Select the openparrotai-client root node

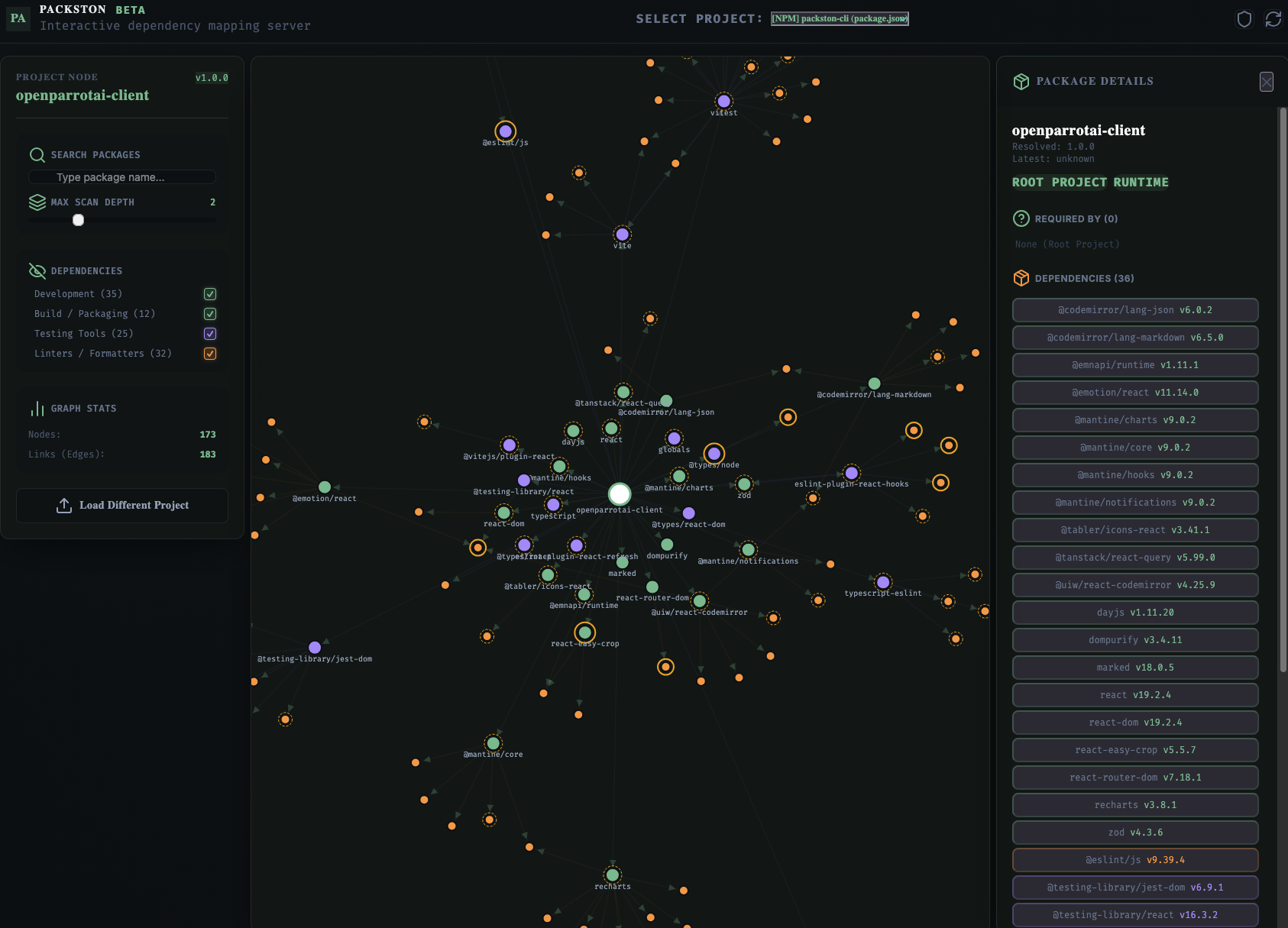(620, 493)
